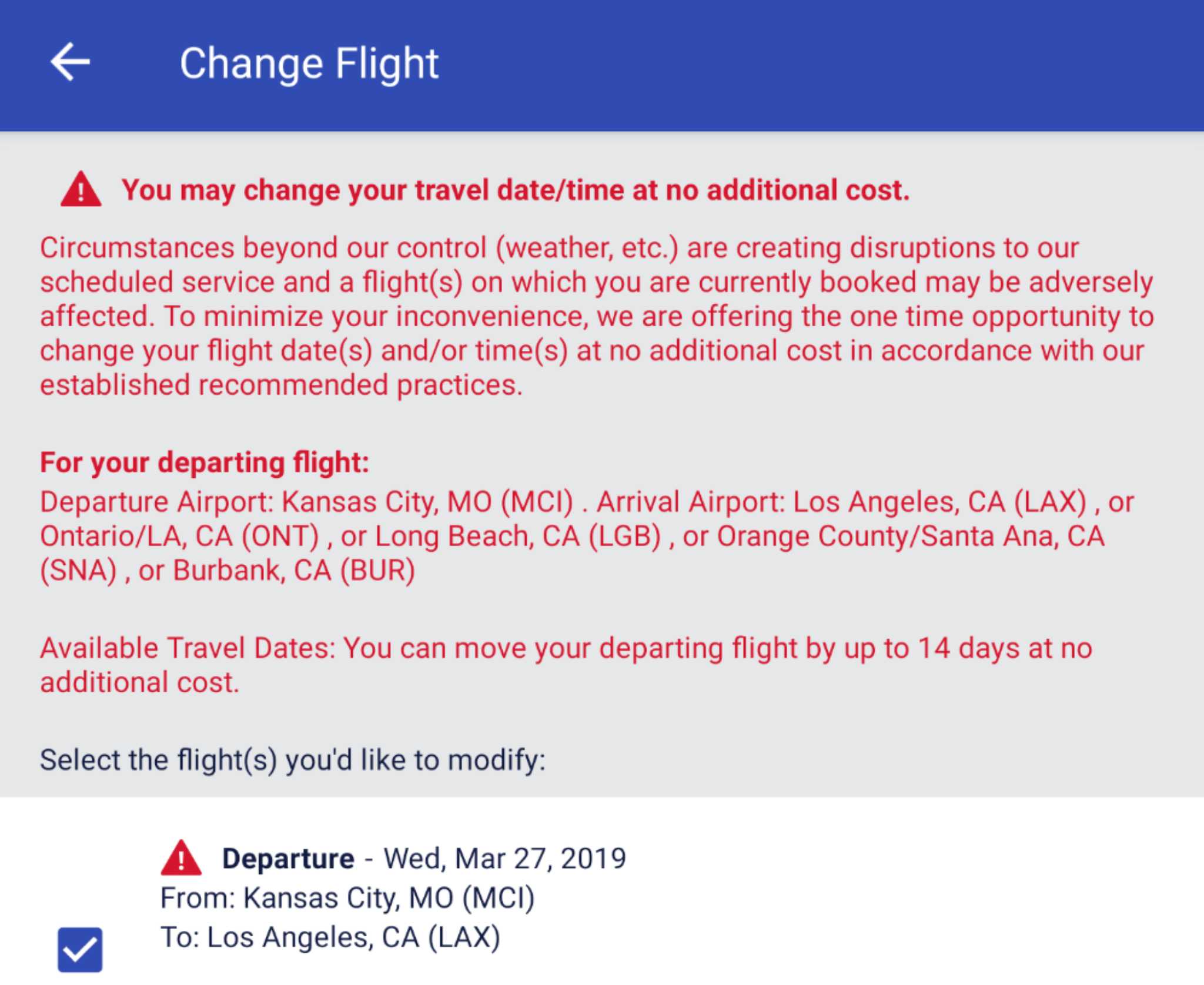Click the Ontario/LA, CA (ONT) text
Image resolution: width=1204 pixels, height=985 pixels.
pyautogui.click(x=179, y=537)
